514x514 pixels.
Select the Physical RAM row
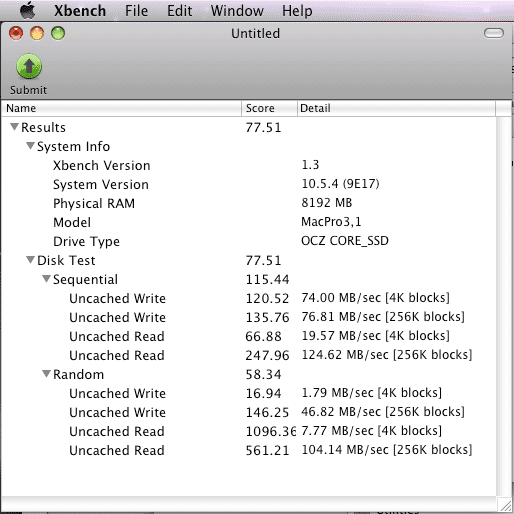pos(249,203)
